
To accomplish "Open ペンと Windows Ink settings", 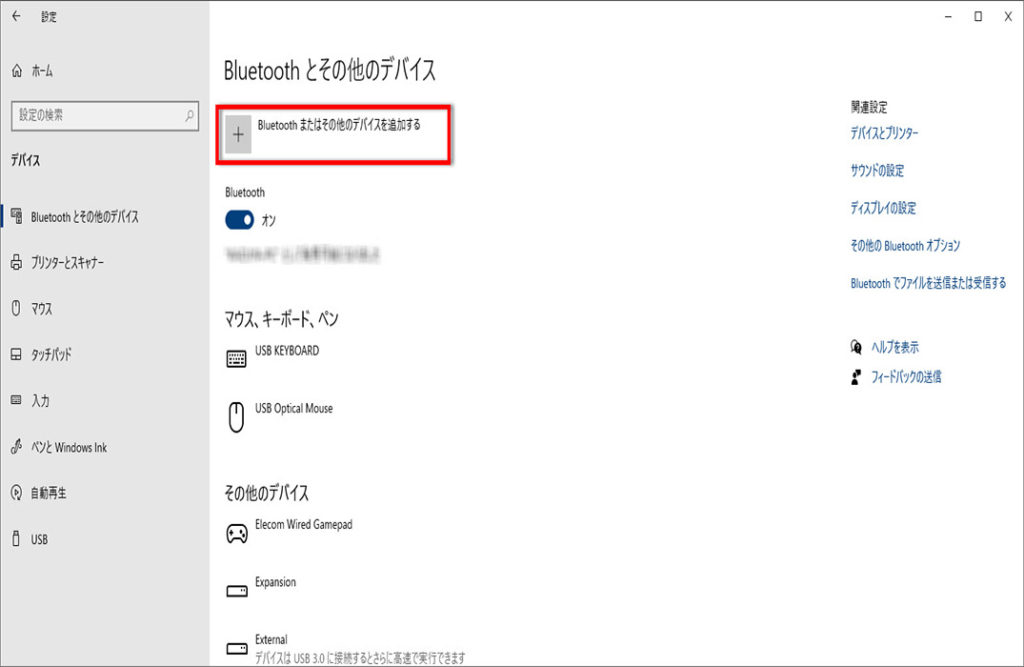I will (68, 447).
